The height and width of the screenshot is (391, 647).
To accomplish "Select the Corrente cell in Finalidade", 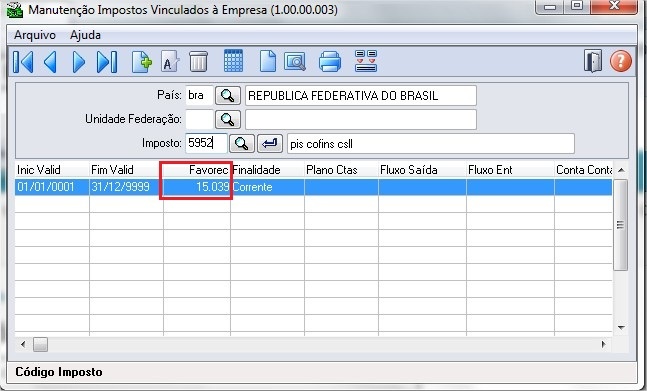I will [267, 187].
